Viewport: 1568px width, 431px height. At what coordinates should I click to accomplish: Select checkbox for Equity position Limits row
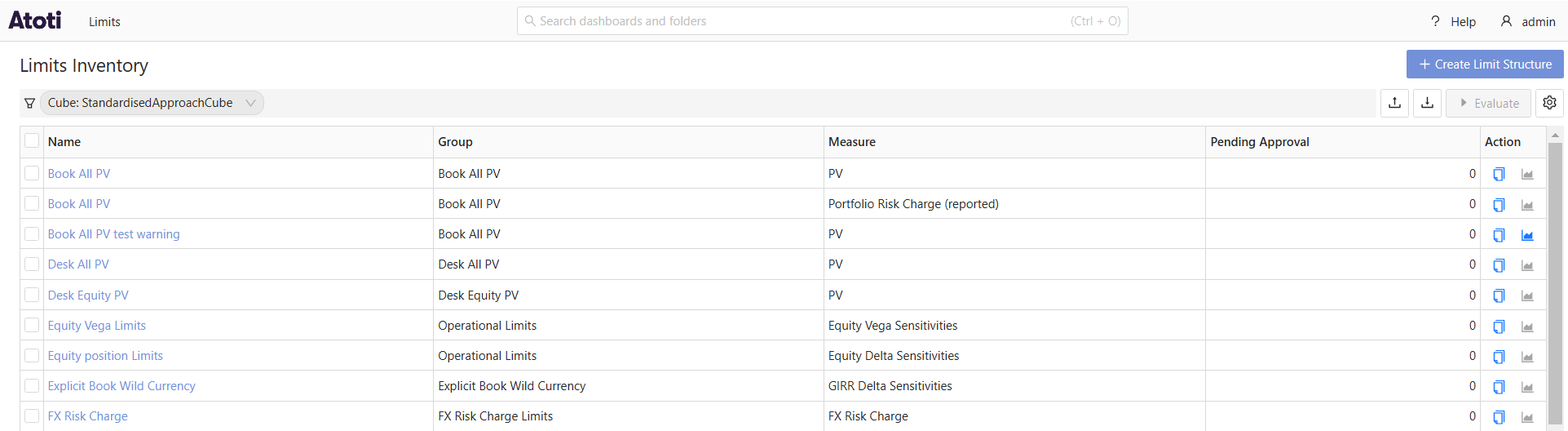pos(32,356)
